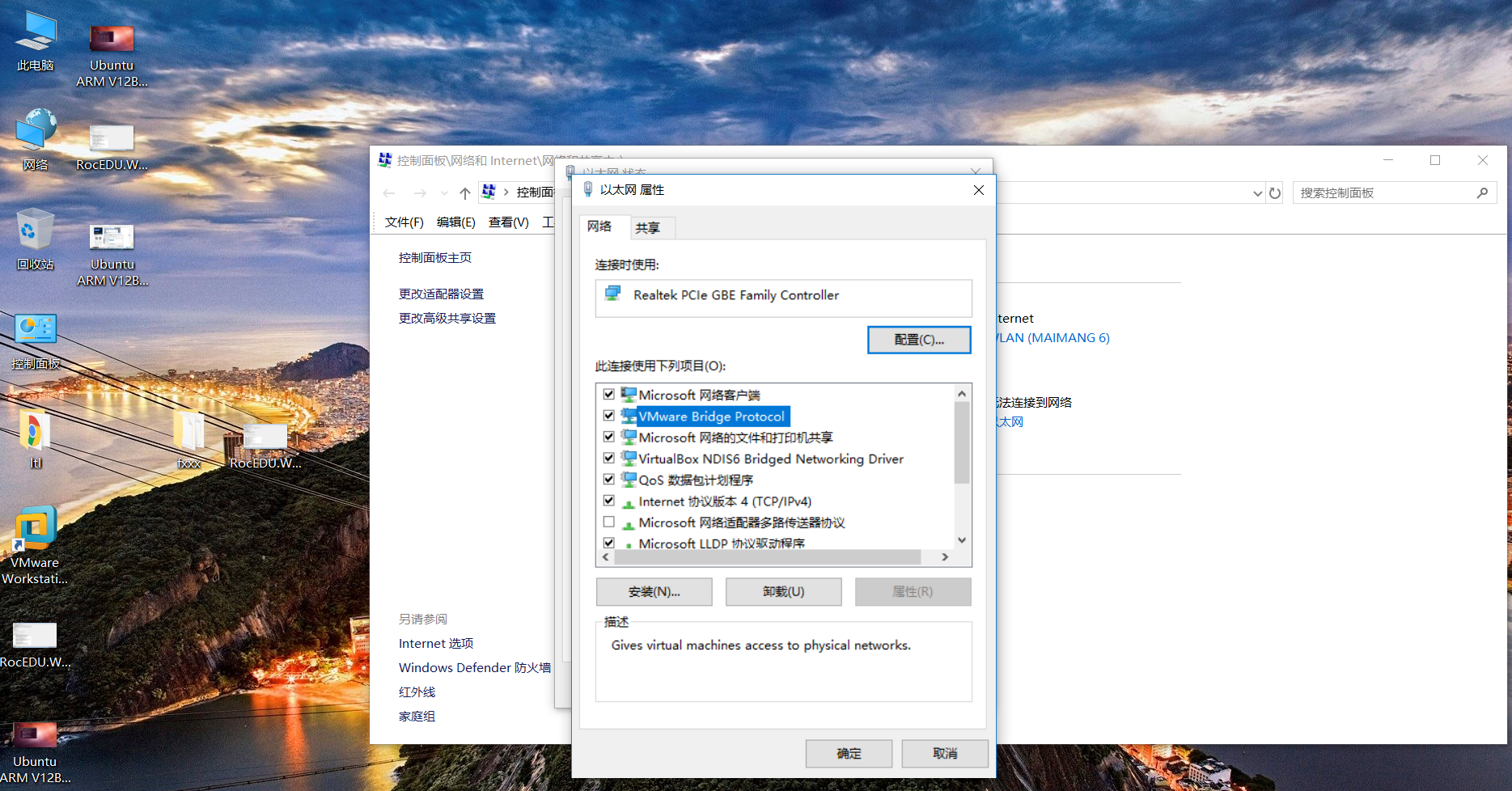The height and width of the screenshot is (791, 1512).
Task: Open RocEDU.W file below top Ubuntu icon
Action: [112, 147]
